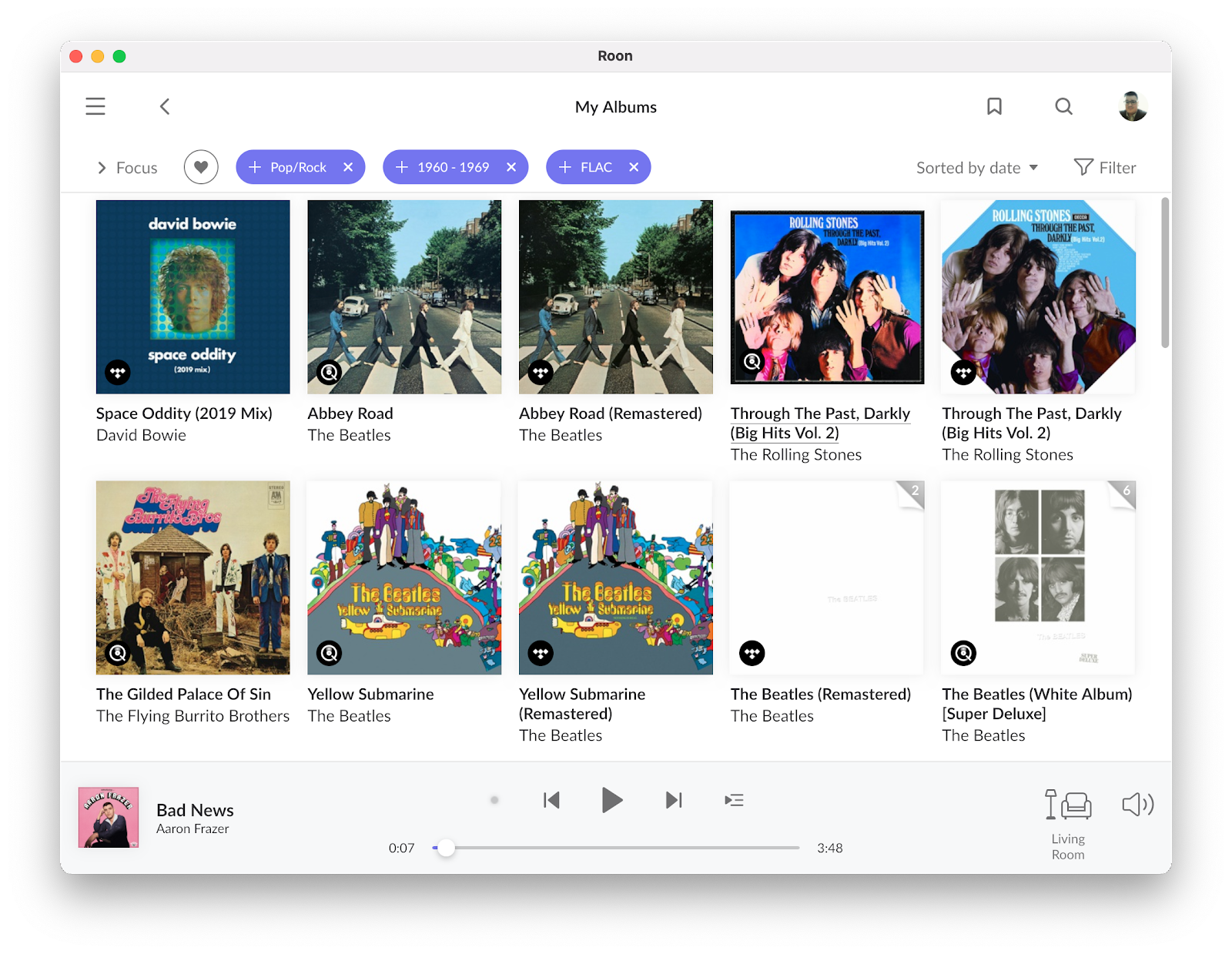Screen dimensions: 1232x954
Task: Click the 1960 - 1969 filter chip label
Action: tap(454, 167)
